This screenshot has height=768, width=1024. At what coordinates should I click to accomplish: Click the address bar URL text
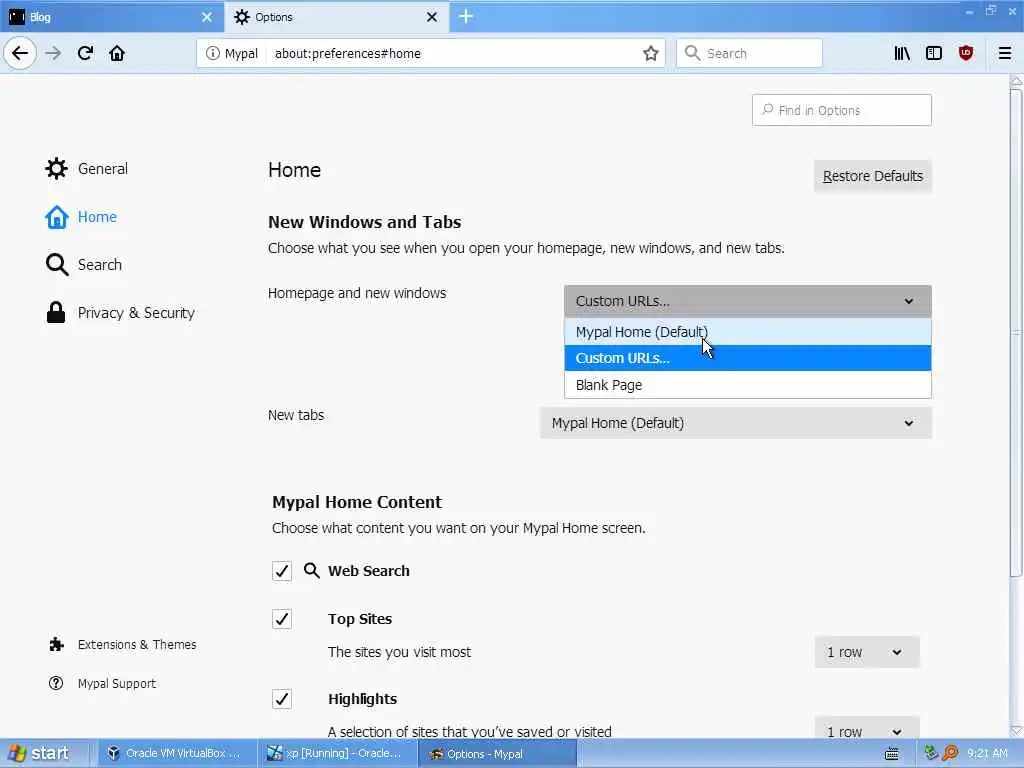coord(347,54)
